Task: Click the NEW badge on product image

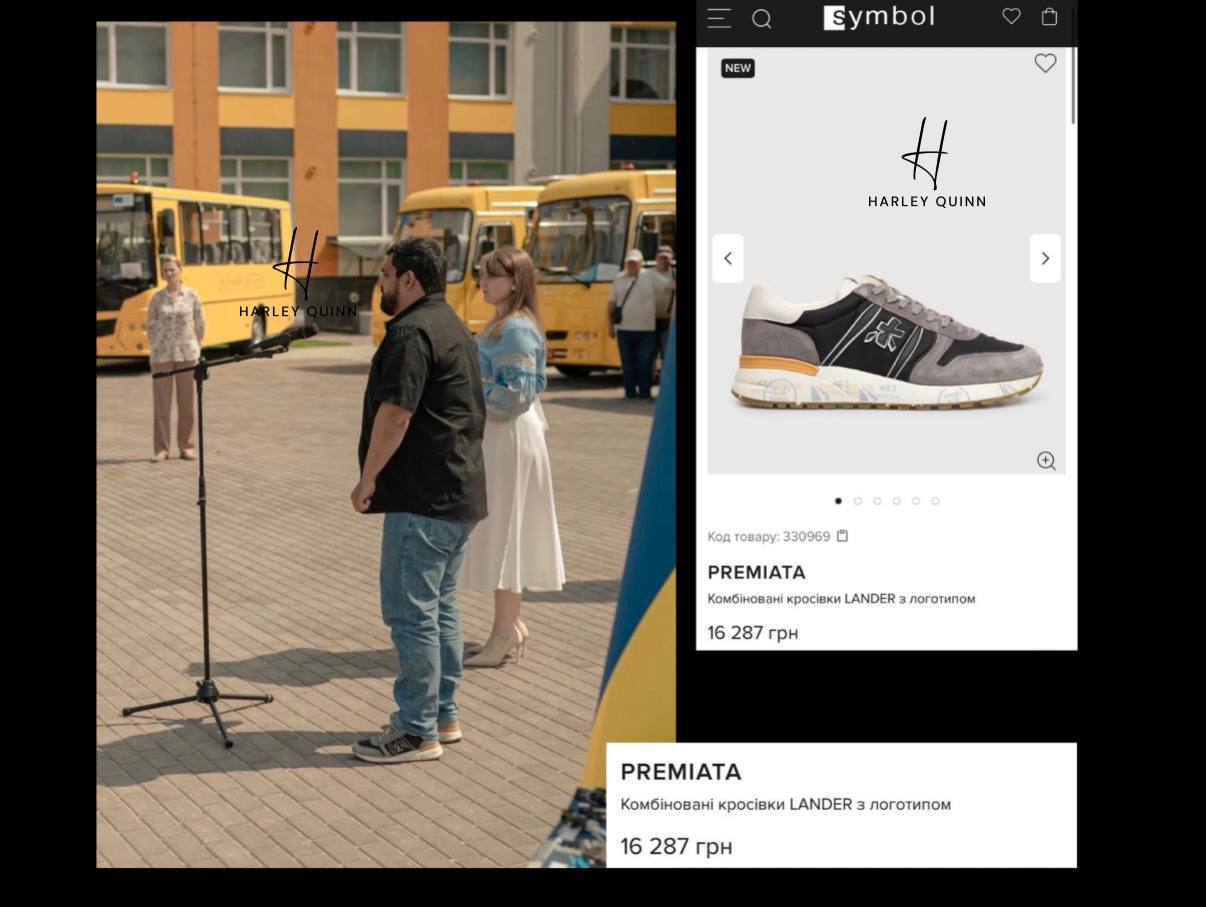Action: (738, 68)
